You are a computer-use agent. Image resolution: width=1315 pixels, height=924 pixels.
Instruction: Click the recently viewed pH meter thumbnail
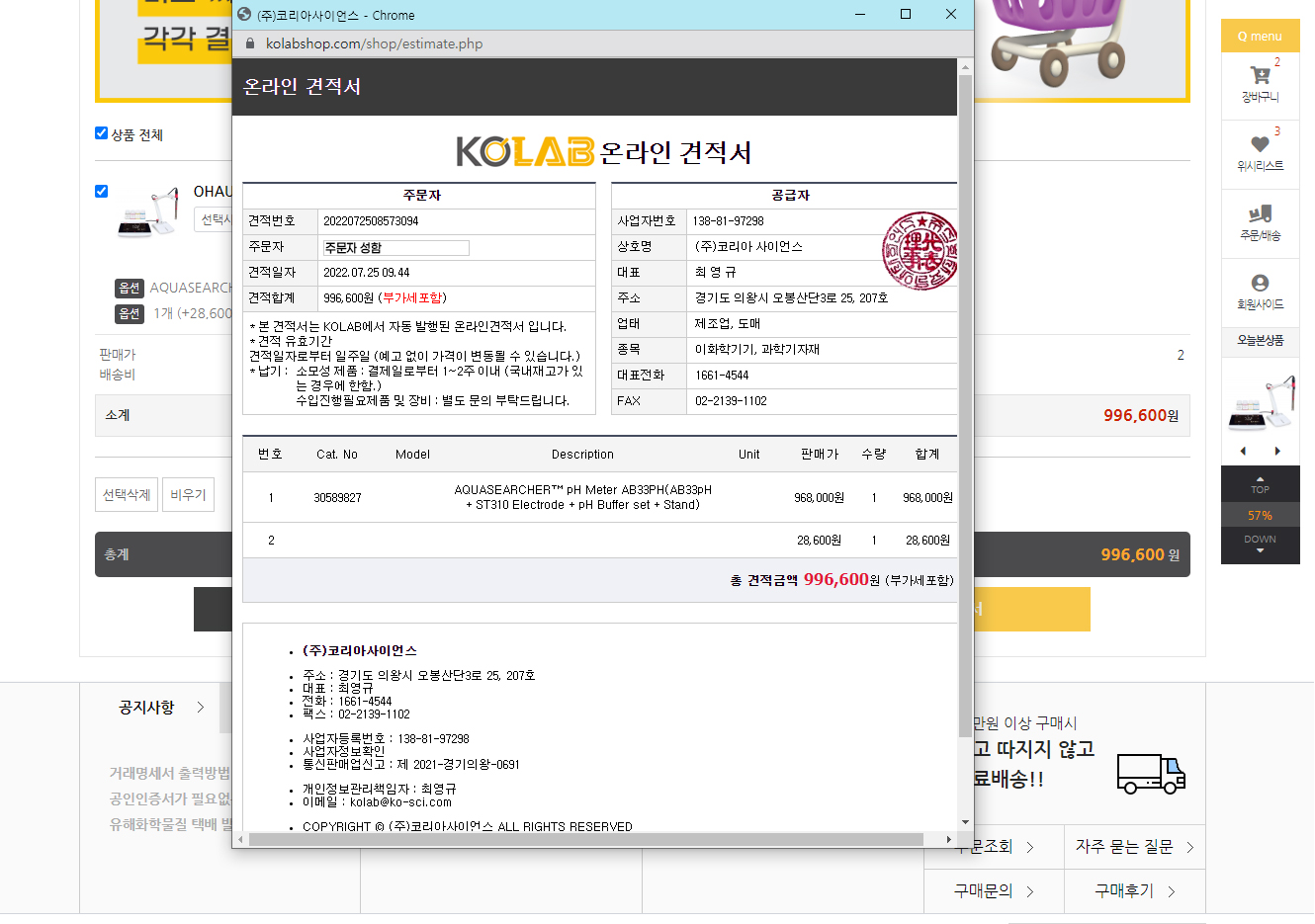tap(1260, 402)
